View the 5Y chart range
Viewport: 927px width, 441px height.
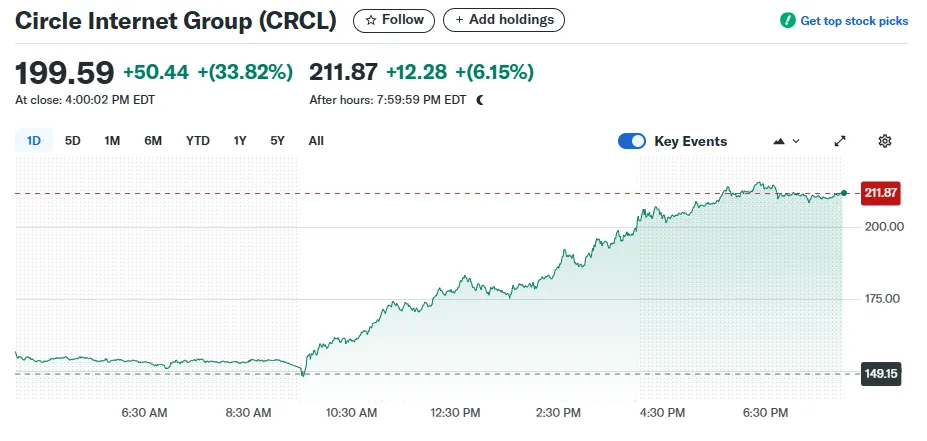(x=277, y=141)
